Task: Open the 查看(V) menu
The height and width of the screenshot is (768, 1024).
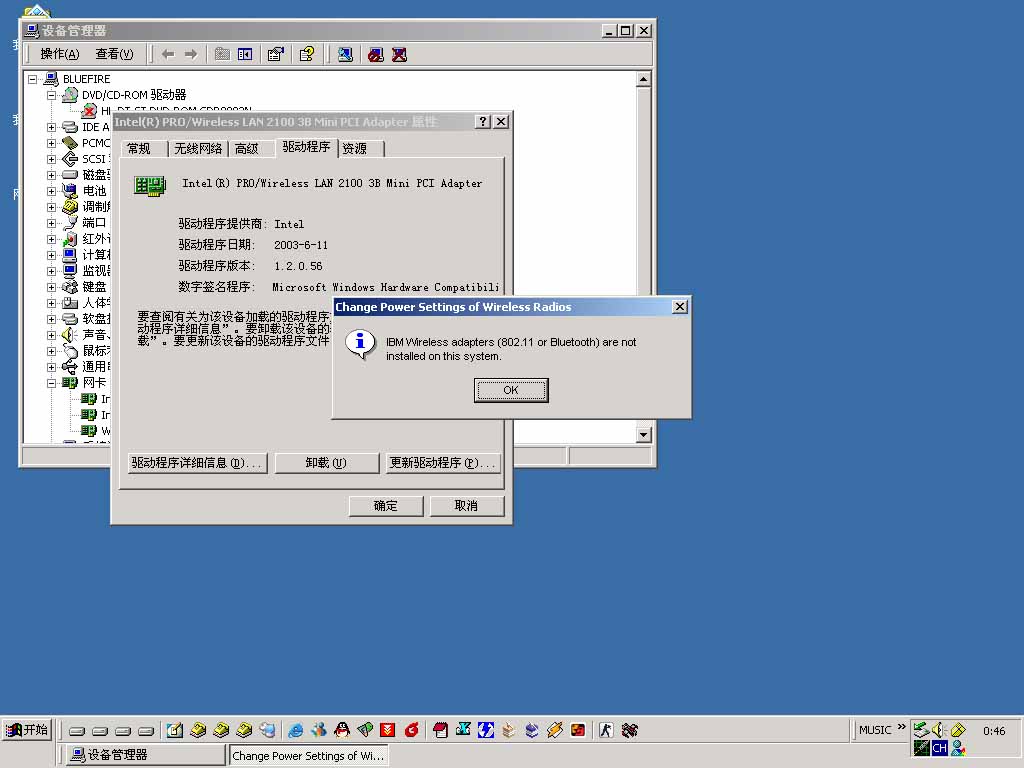Action: [x=114, y=54]
